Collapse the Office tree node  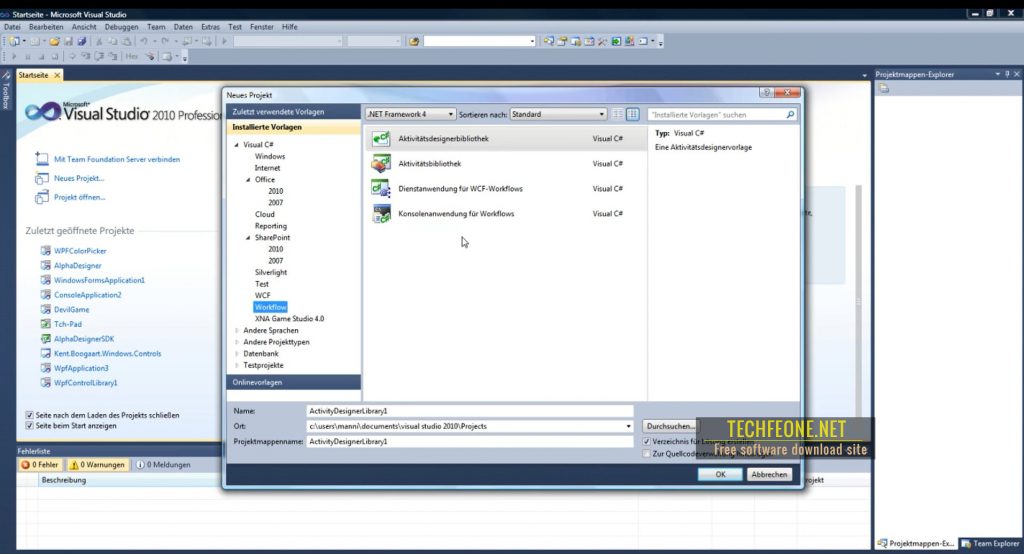(x=248, y=180)
